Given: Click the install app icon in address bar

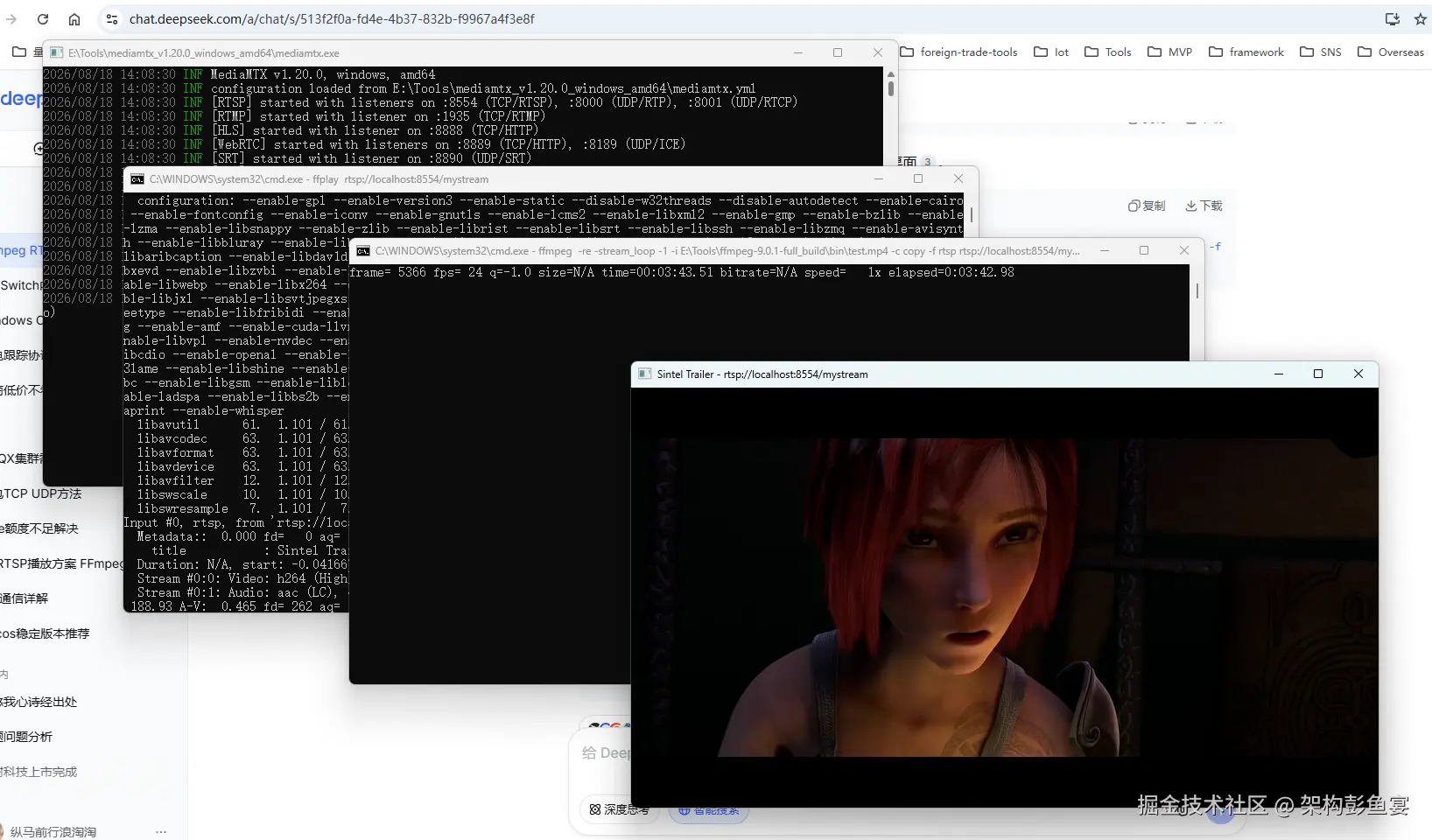Looking at the screenshot, I should pos(1392,18).
